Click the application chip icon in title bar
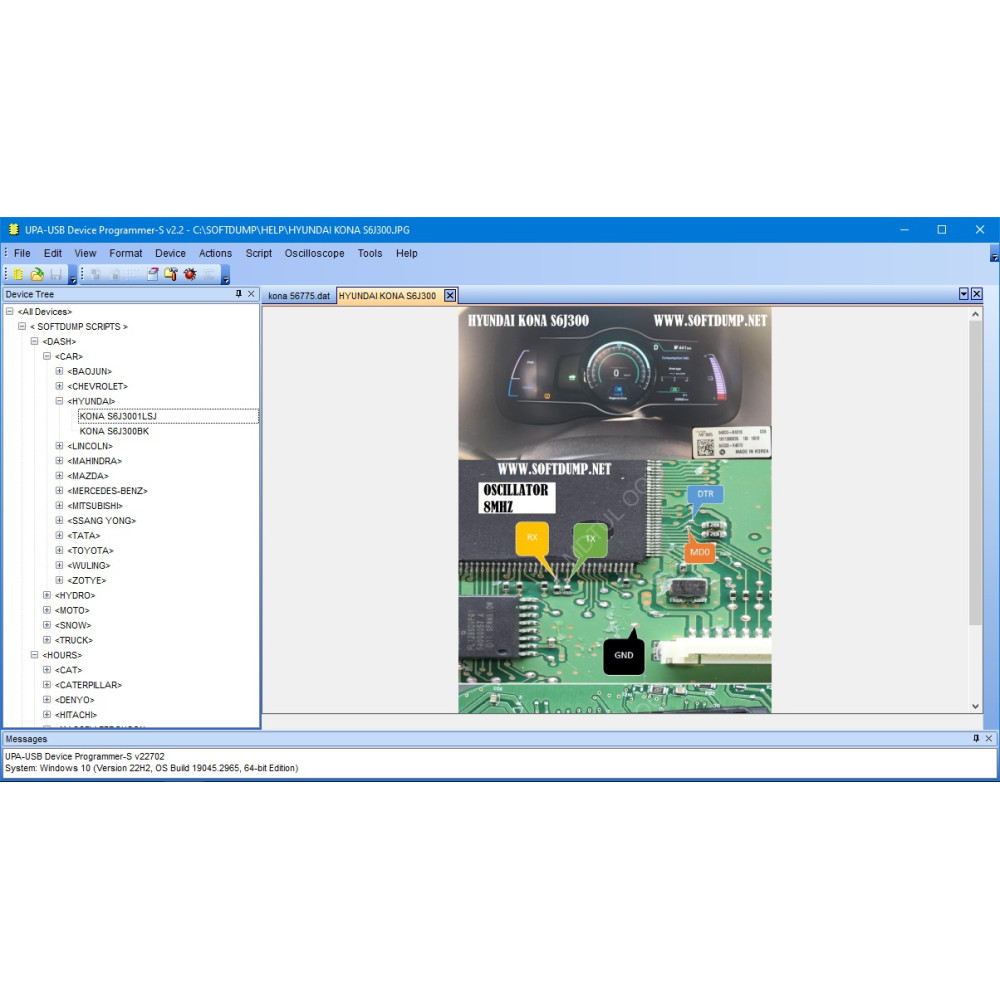The width and height of the screenshot is (1000, 1000). point(13,230)
